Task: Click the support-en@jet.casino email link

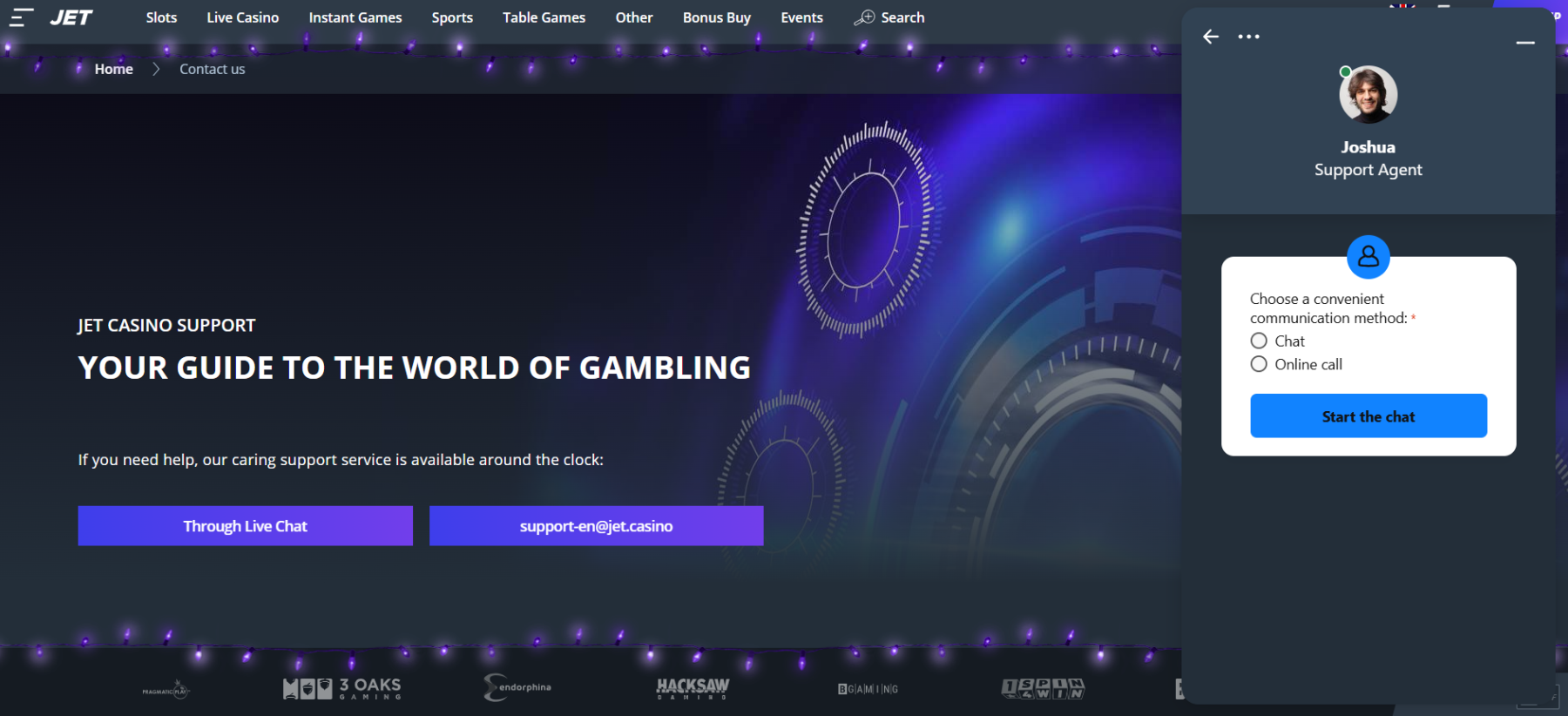Action: (597, 526)
